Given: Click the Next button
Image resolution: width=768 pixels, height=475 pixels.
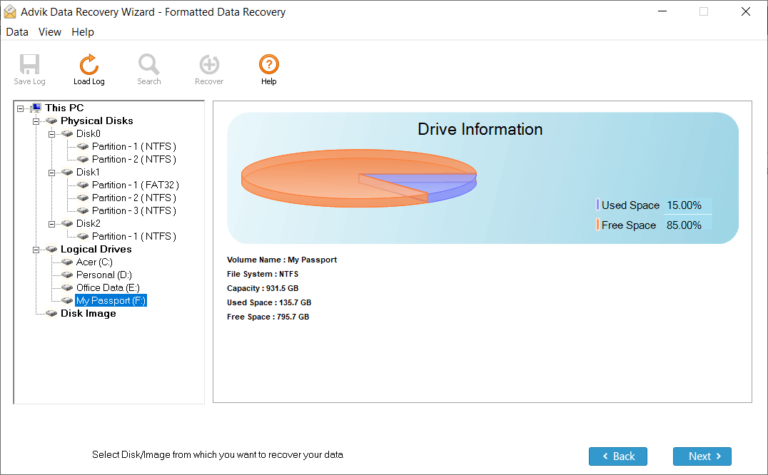Looking at the screenshot, I should (x=702, y=456).
